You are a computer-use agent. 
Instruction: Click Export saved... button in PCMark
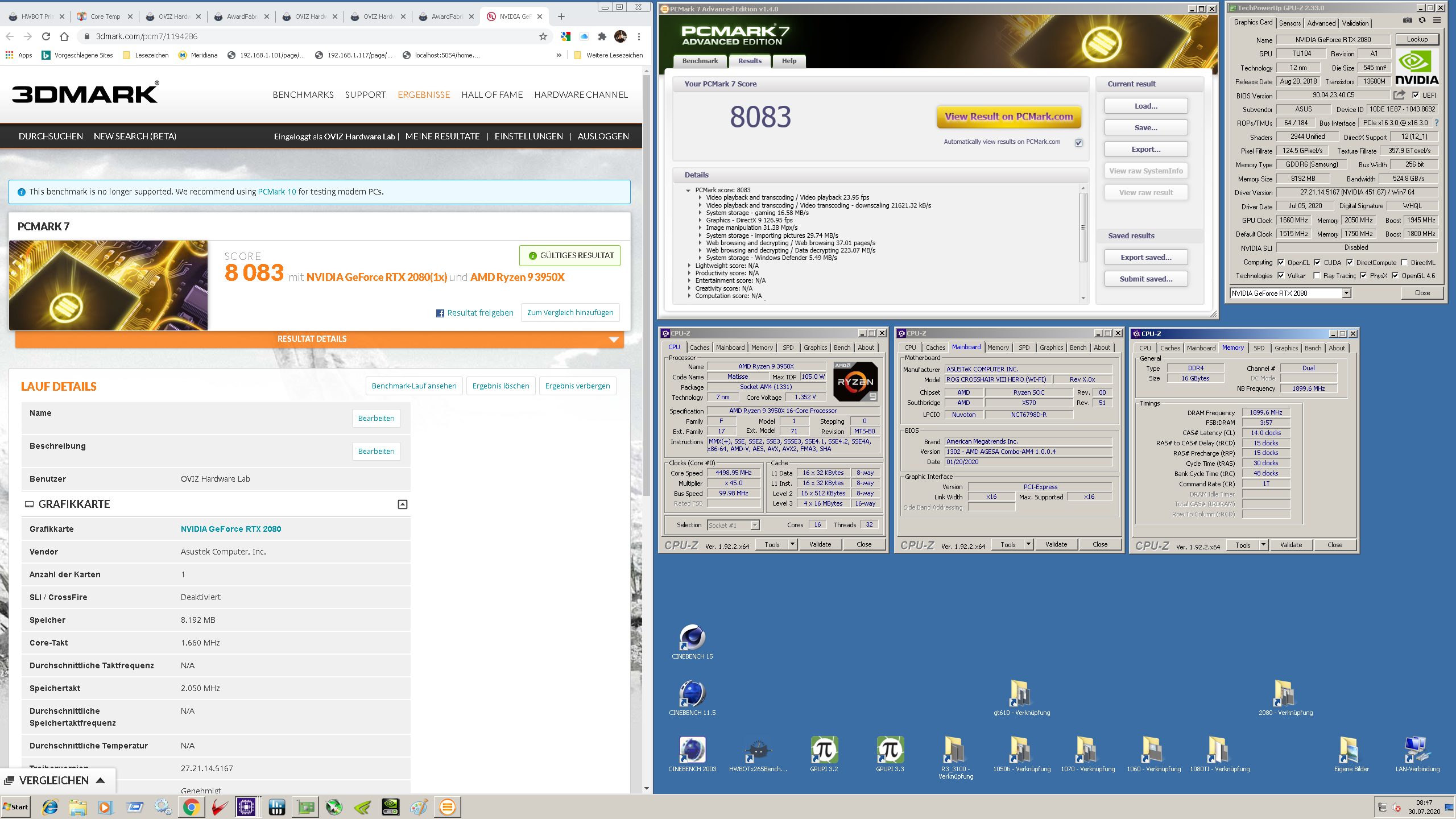coord(1146,258)
